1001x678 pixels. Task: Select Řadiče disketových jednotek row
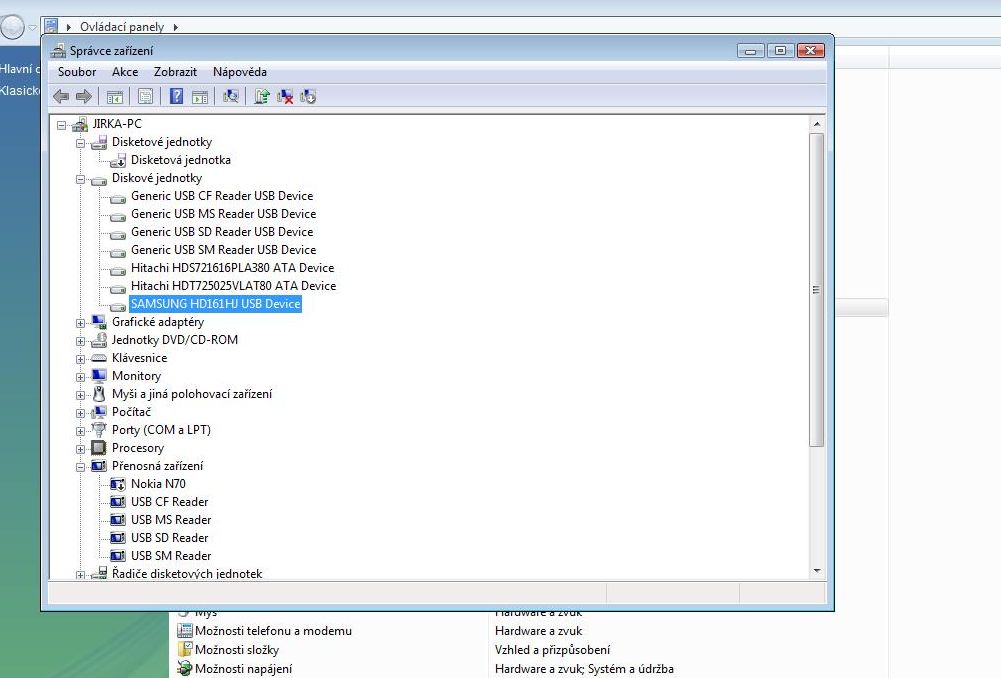click(x=187, y=573)
